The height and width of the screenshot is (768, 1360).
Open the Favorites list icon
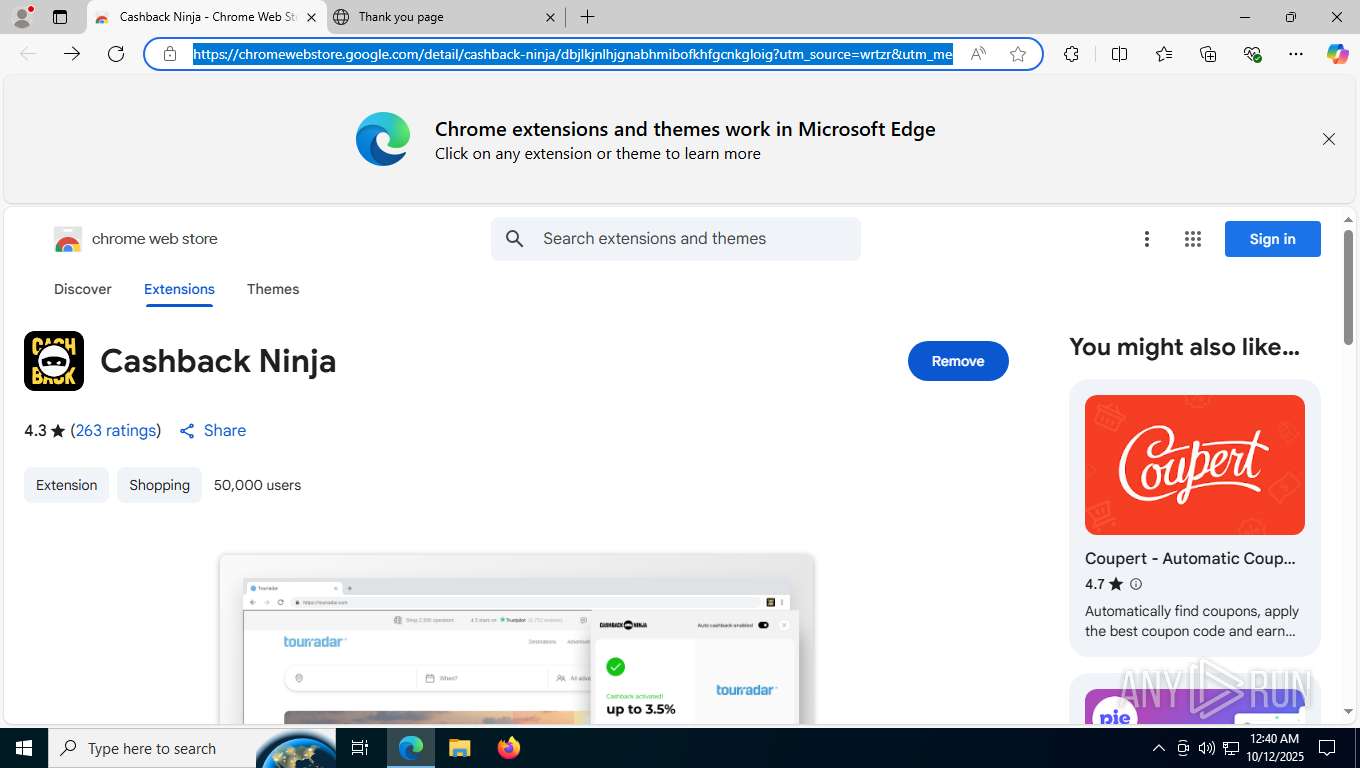pyautogui.click(x=1164, y=54)
